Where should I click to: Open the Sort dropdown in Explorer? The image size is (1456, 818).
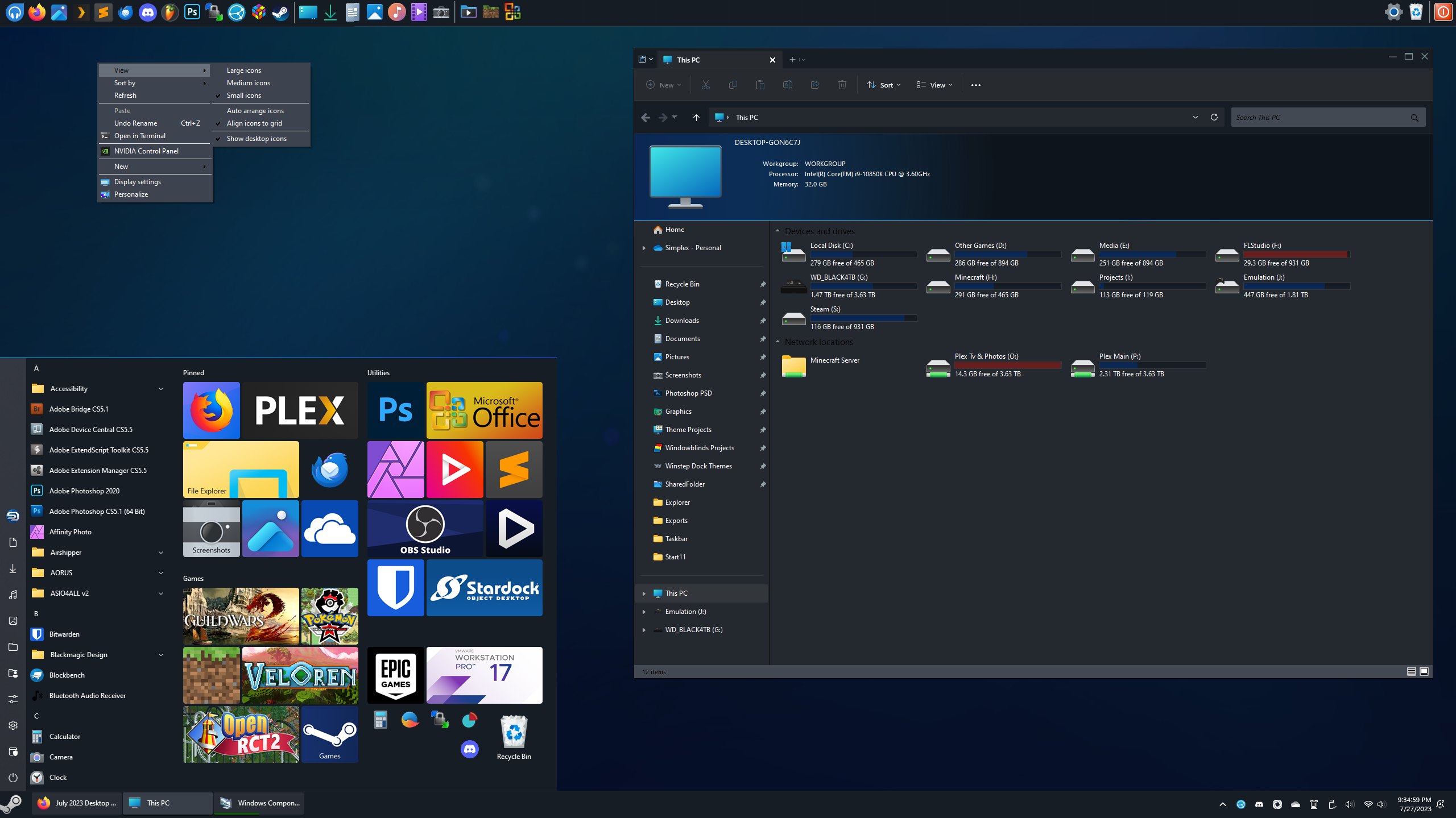(x=883, y=85)
